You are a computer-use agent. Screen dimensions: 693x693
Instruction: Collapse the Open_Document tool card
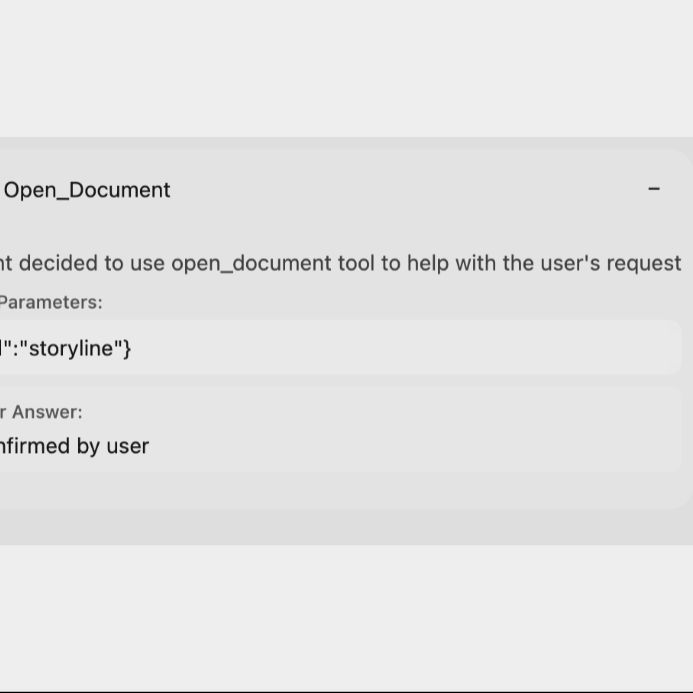click(654, 189)
